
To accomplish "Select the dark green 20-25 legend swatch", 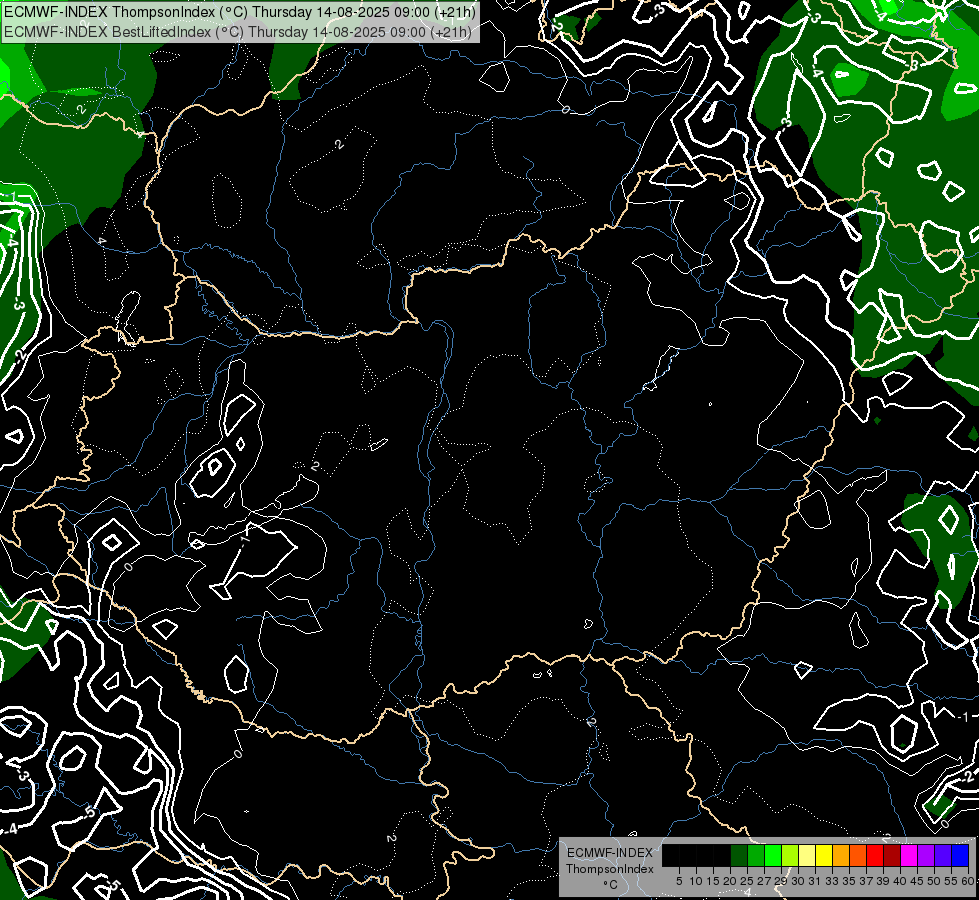I will click(739, 855).
